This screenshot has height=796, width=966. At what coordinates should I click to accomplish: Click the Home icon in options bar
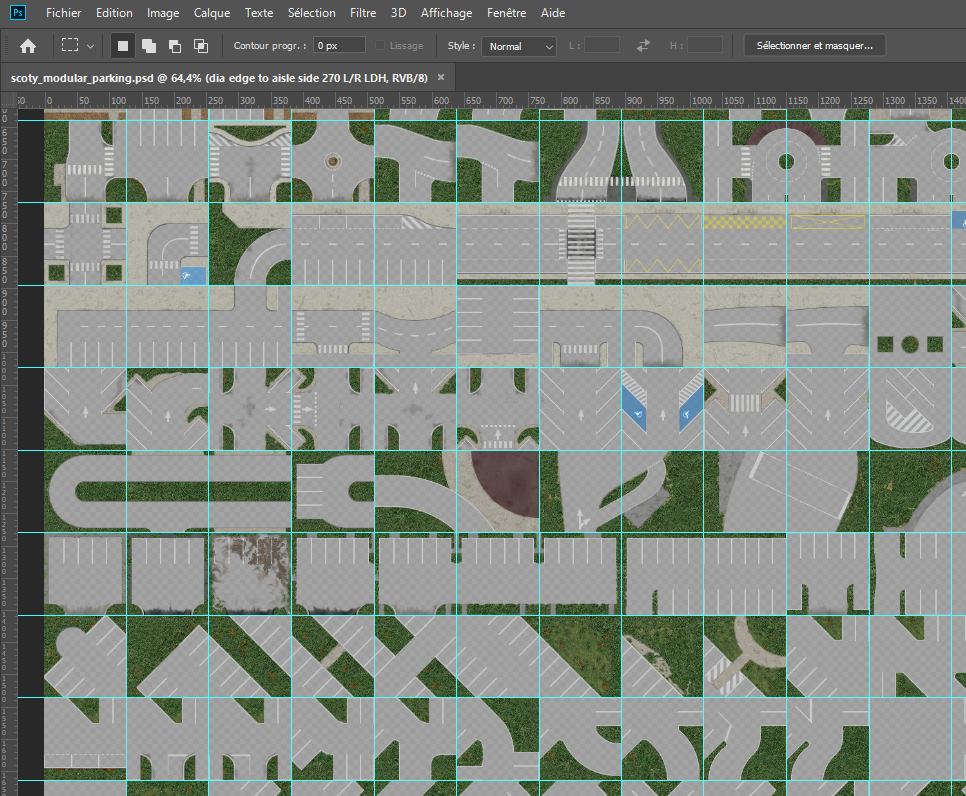28,46
